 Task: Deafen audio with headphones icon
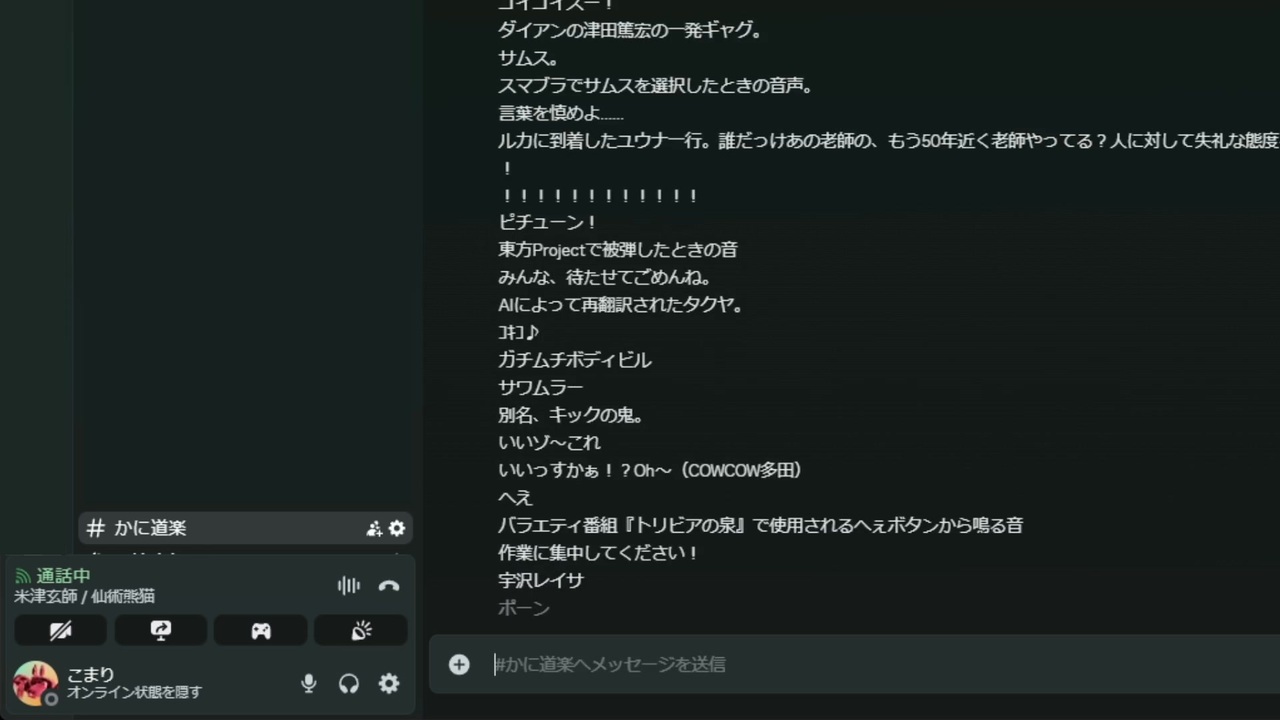click(x=349, y=683)
